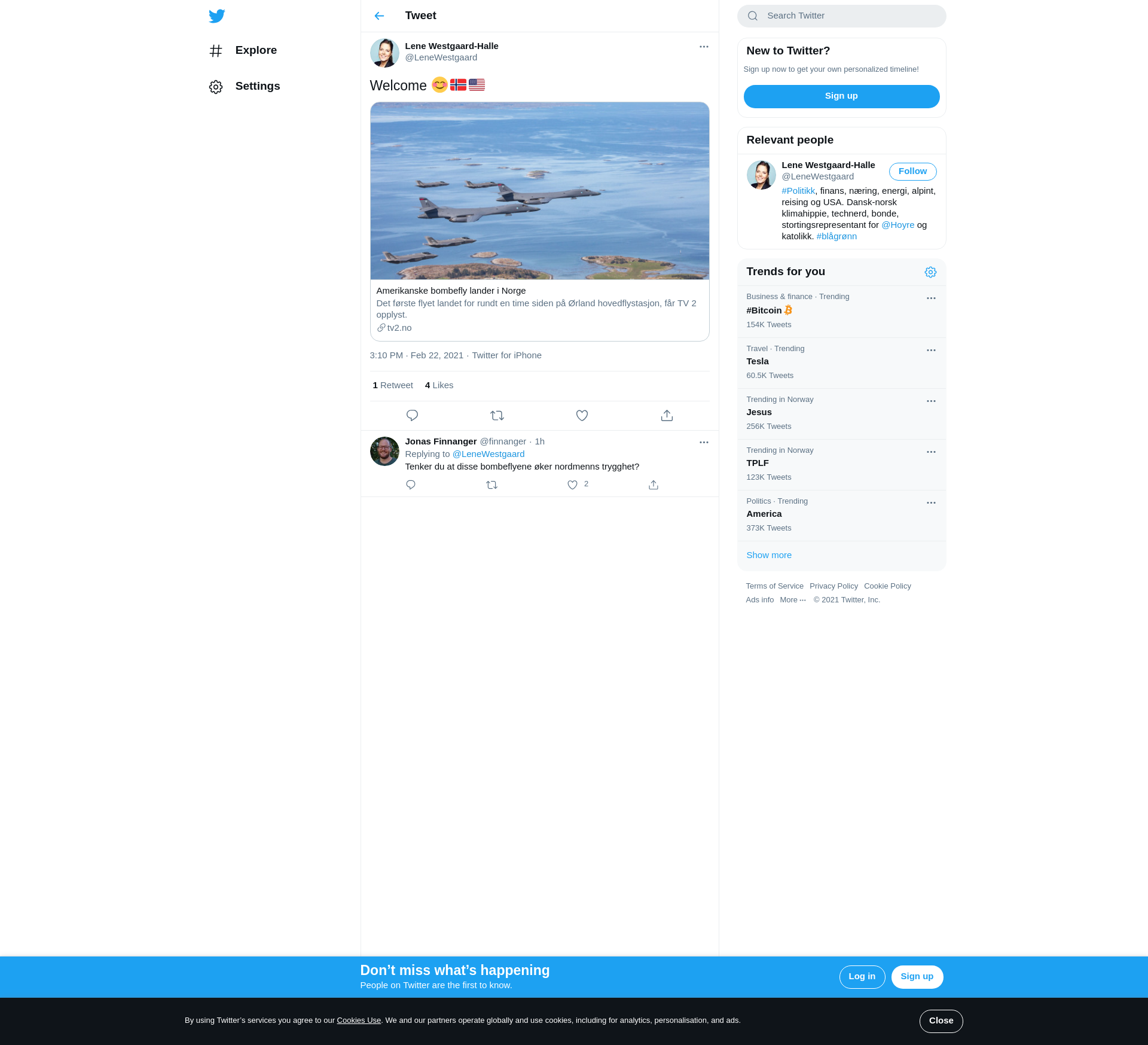Image resolution: width=1148 pixels, height=1045 pixels.
Task: View the 1 Retweet list
Action: (x=393, y=385)
